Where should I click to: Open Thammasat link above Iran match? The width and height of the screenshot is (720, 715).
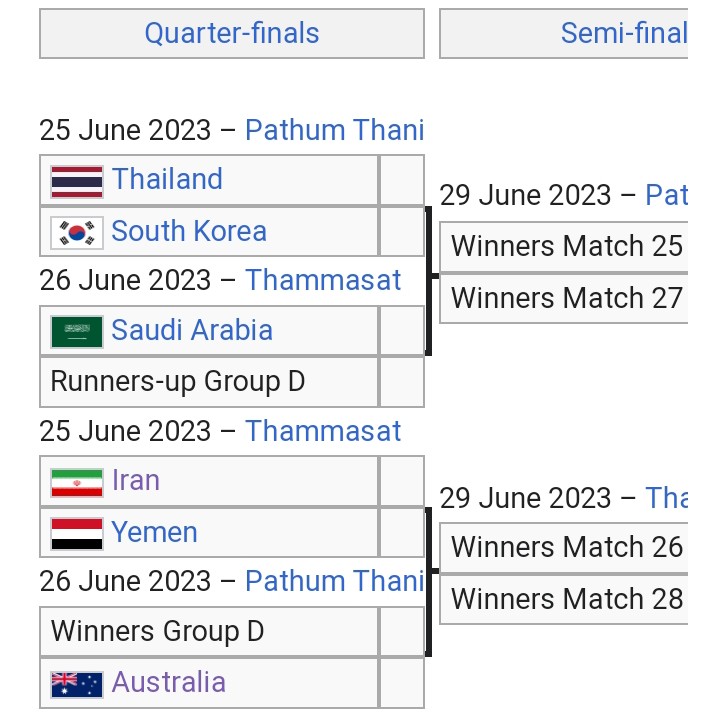323,431
